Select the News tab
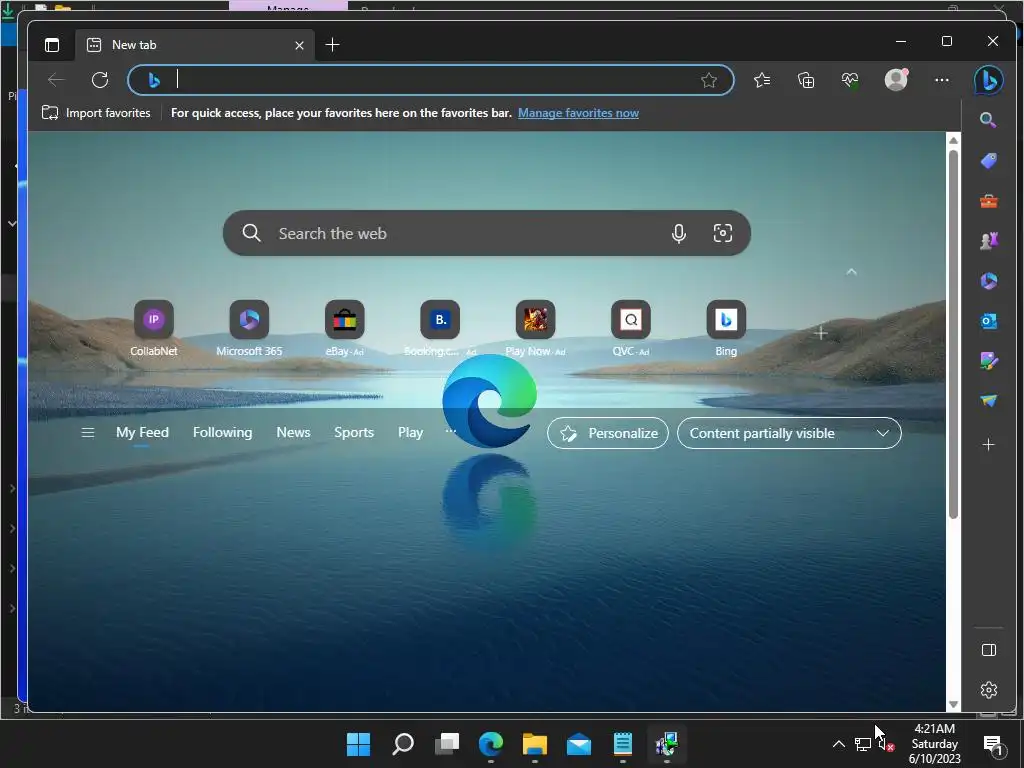Image resolution: width=1024 pixels, height=768 pixels. [293, 432]
